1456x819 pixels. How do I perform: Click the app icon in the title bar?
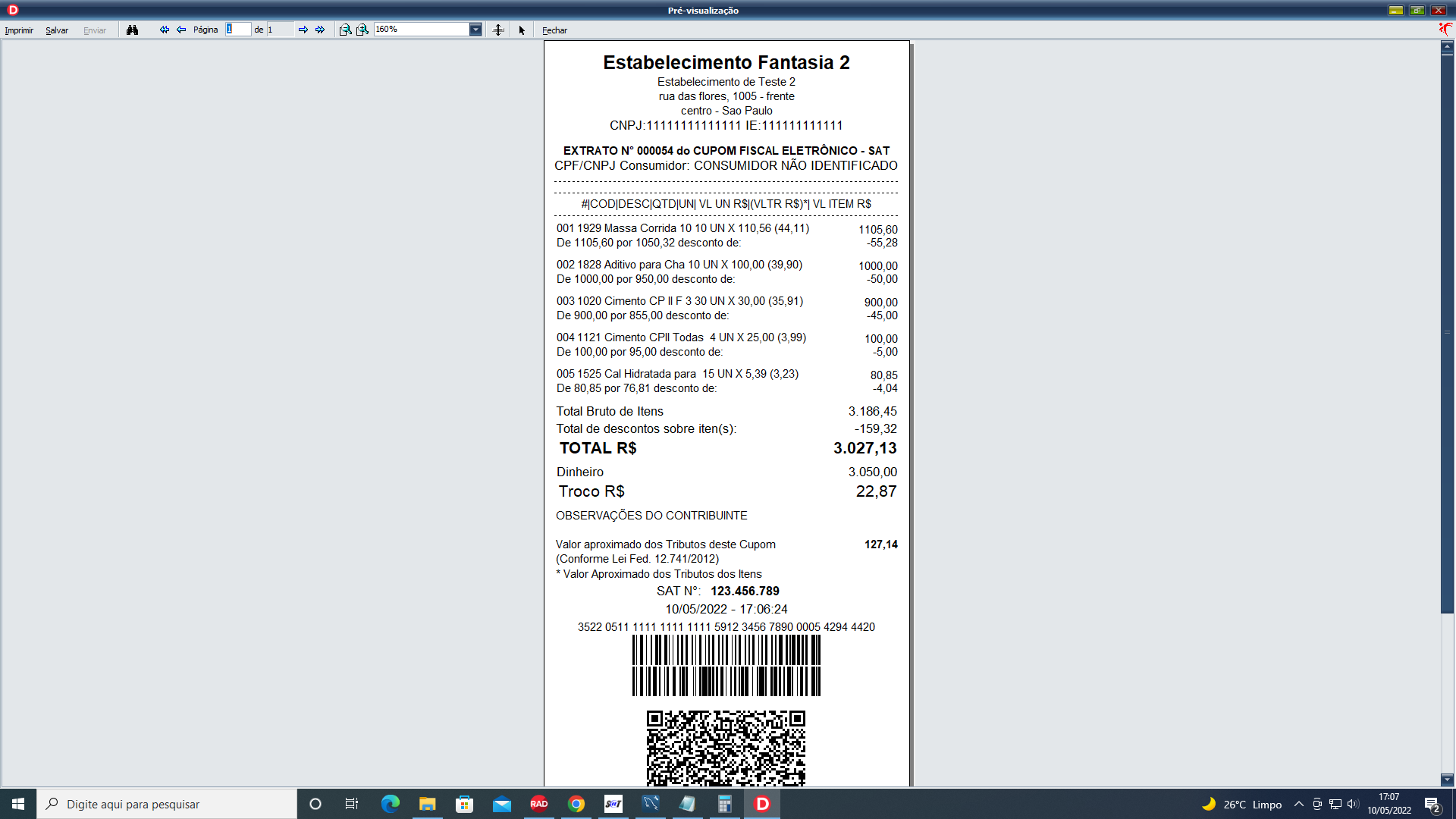coord(13,10)
